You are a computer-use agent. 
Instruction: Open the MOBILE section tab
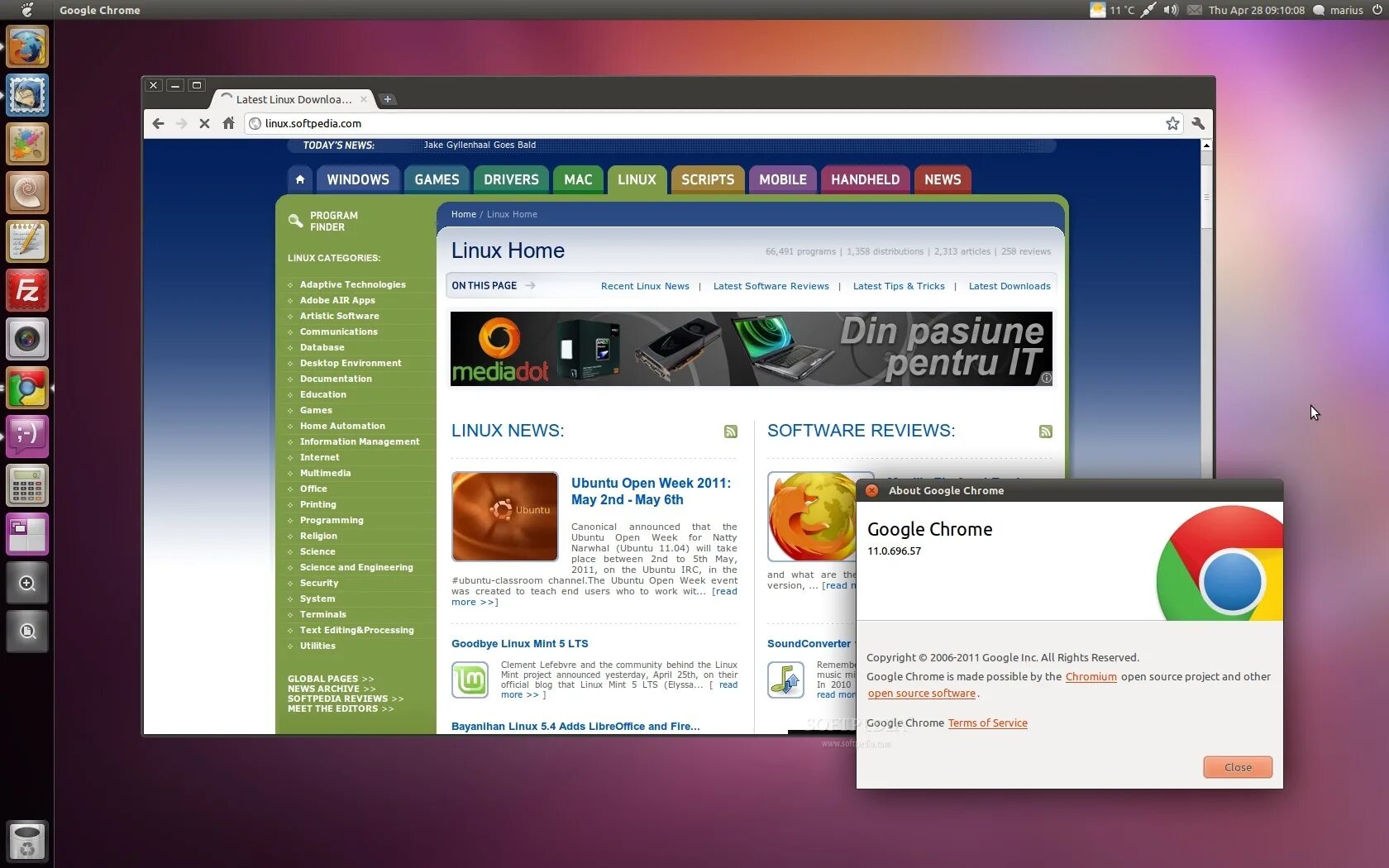coord(783,179)
